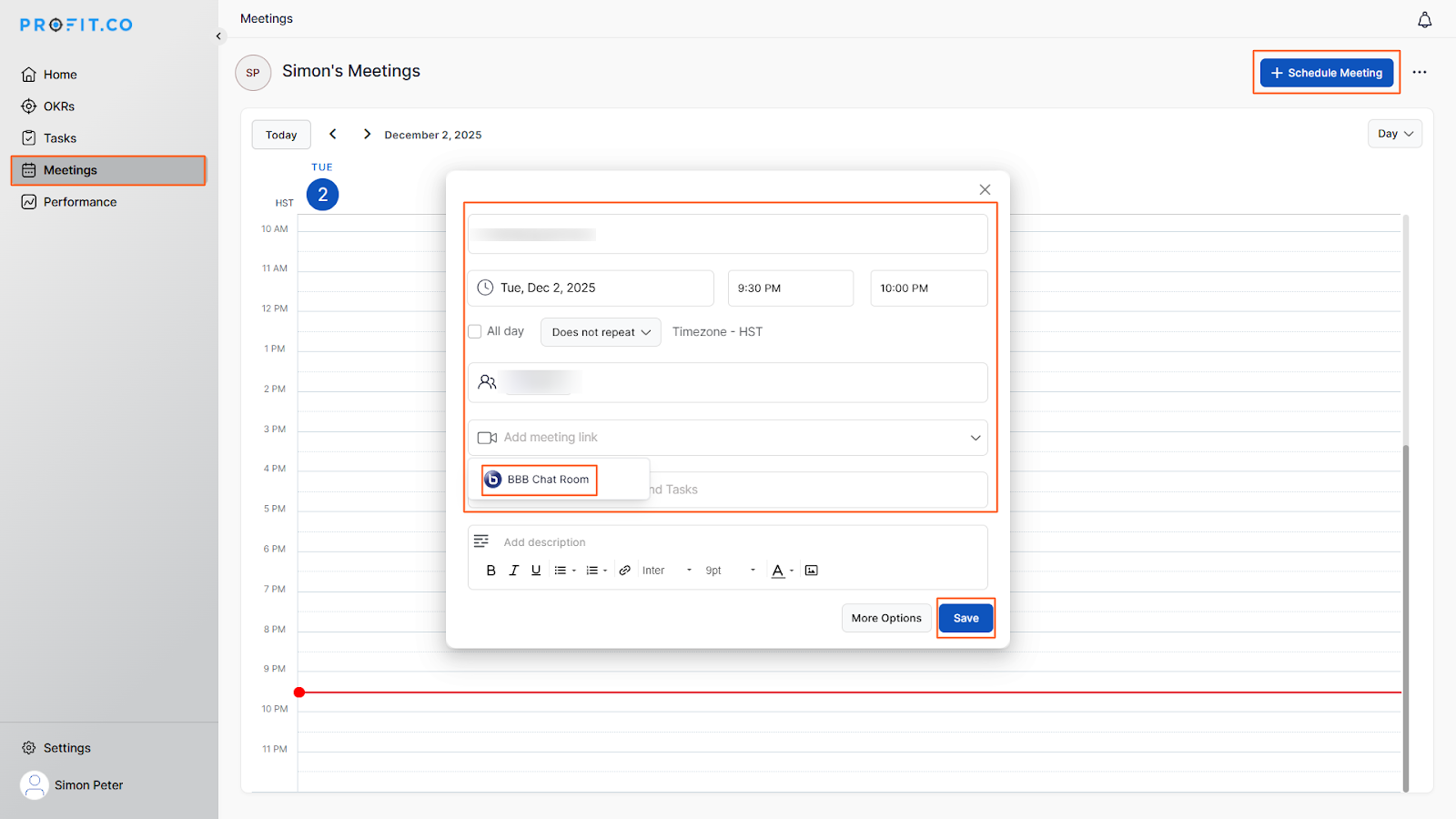Screen dimensions: 1456x819
Task: Click the Simon Peter profile avatar
Action: click(x=35, y=785)
